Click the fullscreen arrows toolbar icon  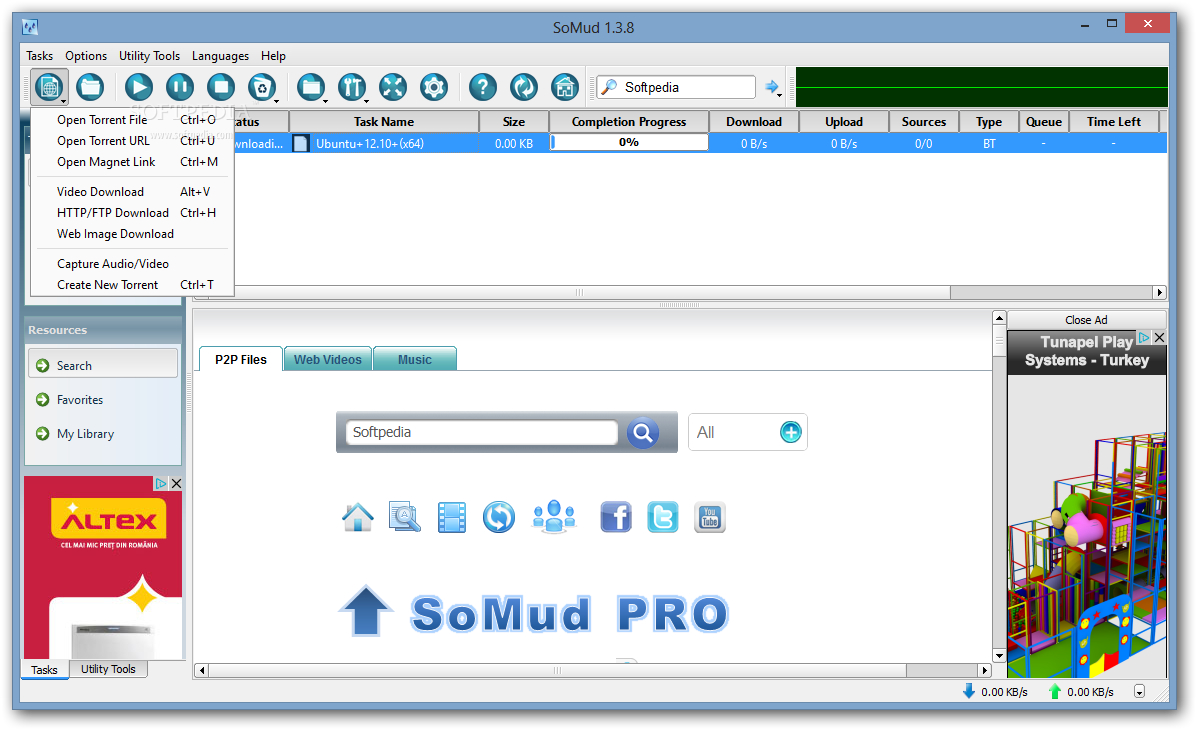pyautogui.click(x=393, y=87)
